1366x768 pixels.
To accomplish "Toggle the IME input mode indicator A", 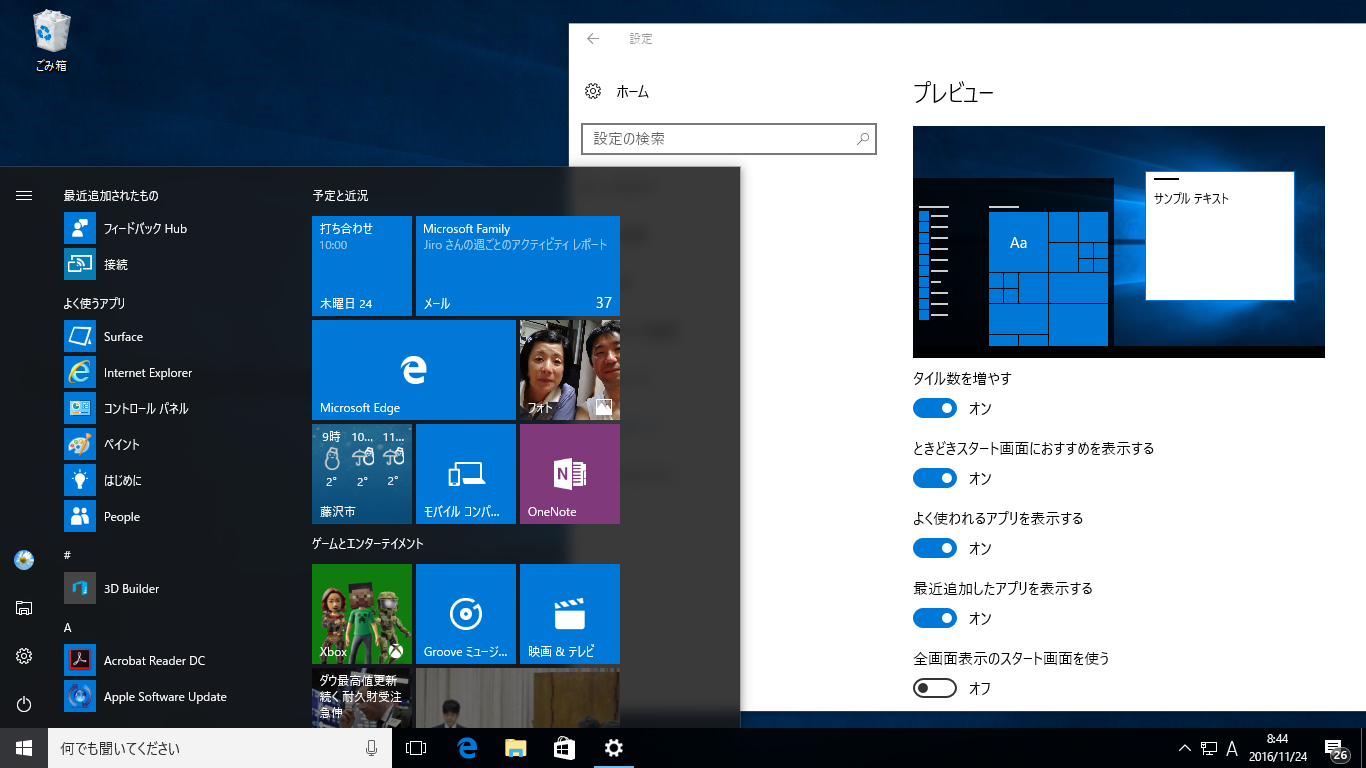I will (1232, 748).
